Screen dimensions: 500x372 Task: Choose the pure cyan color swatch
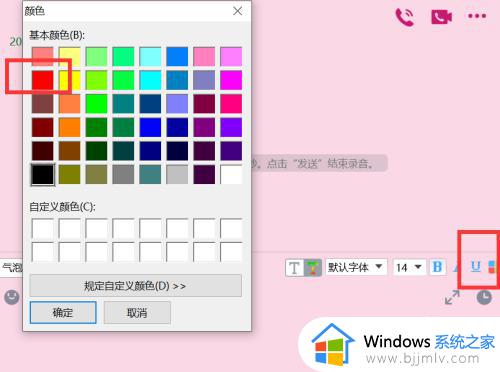(x=150, y=80)
